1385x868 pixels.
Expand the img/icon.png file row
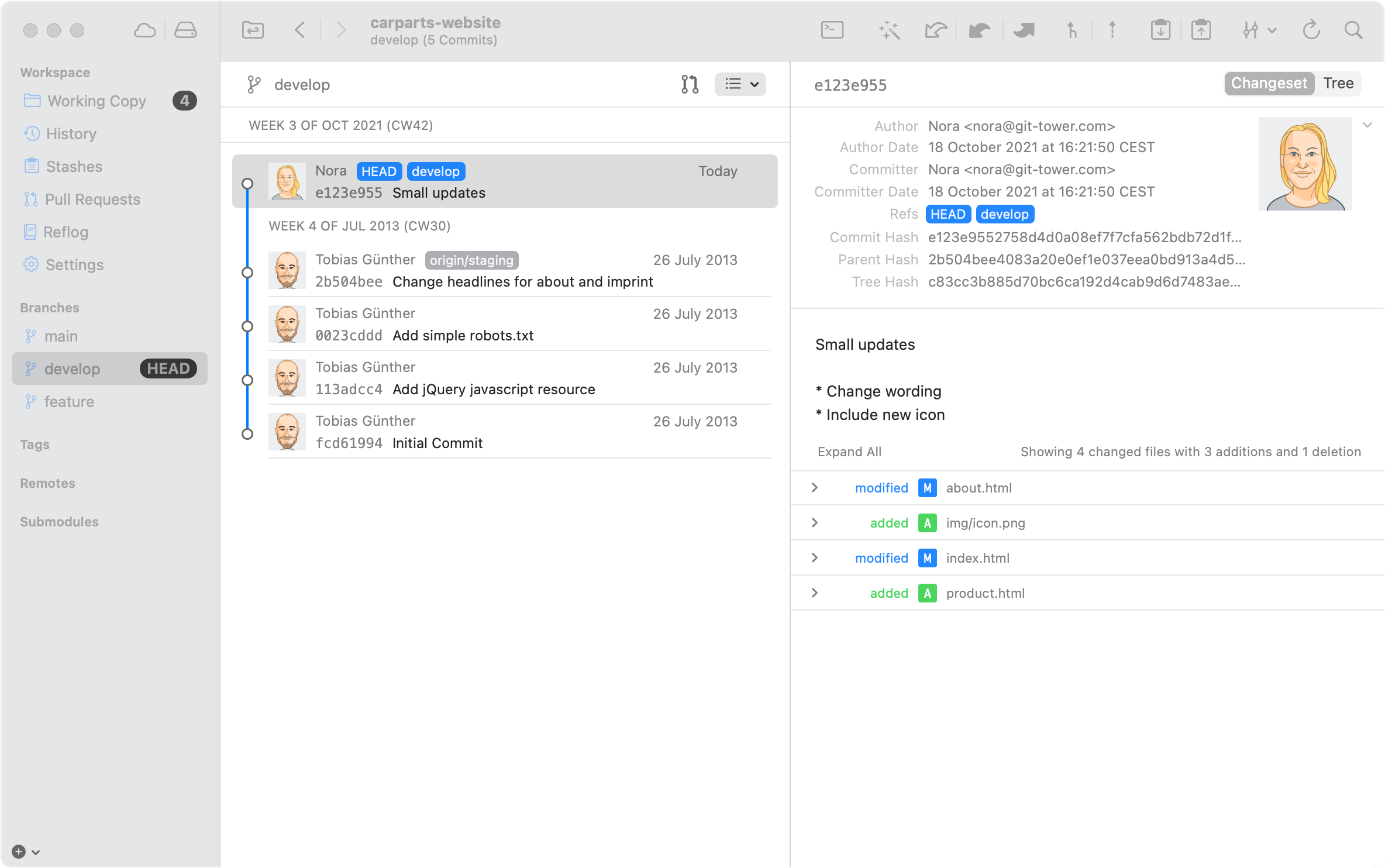click(815, 523)
